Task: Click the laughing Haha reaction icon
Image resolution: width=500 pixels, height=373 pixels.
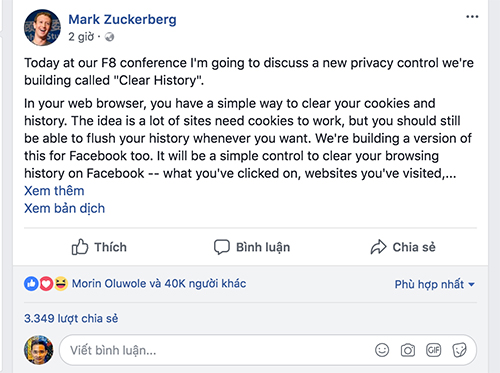Action: [61, 284]
